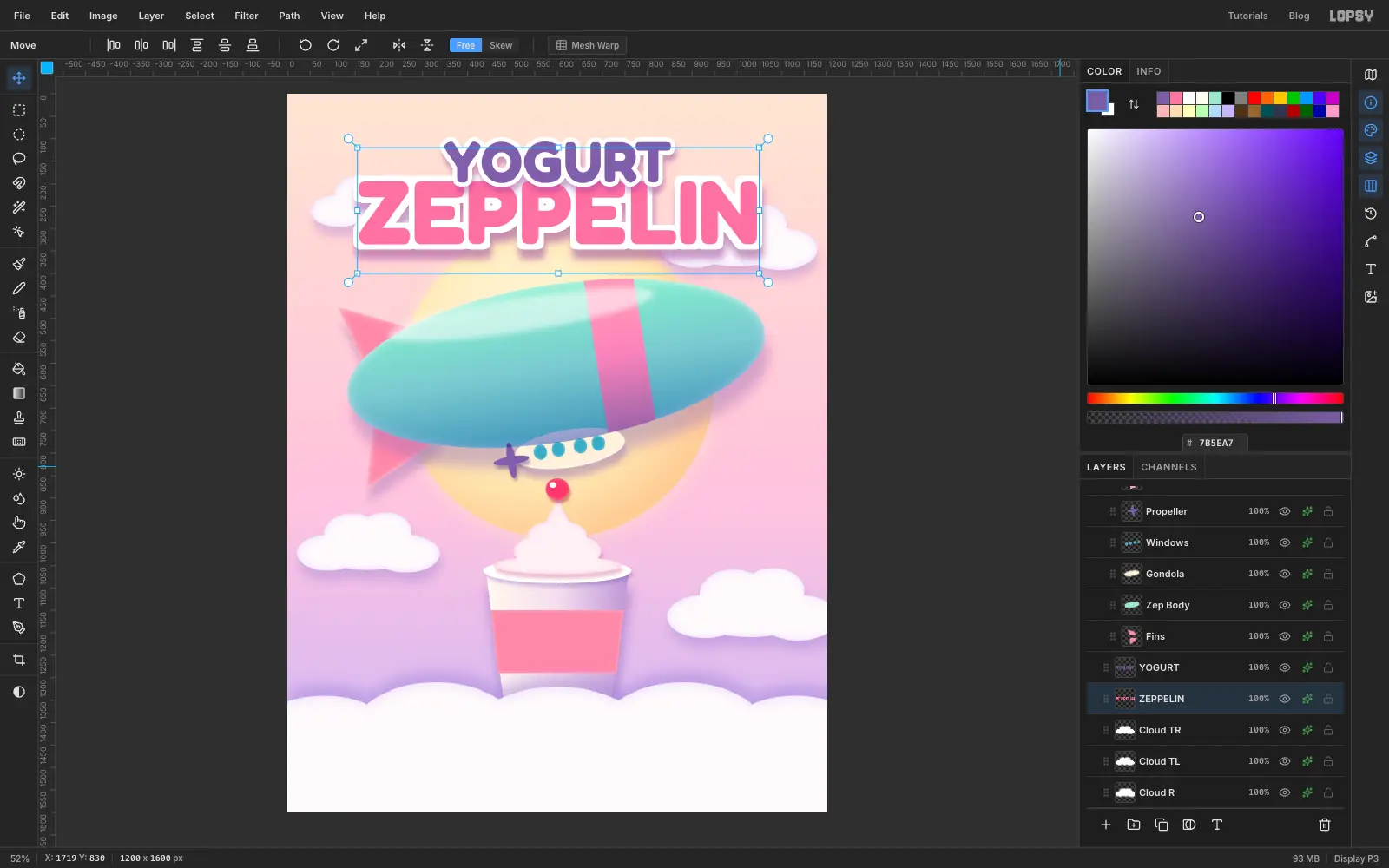Adjust the rainbow hue slider

tap(1215, 398)
